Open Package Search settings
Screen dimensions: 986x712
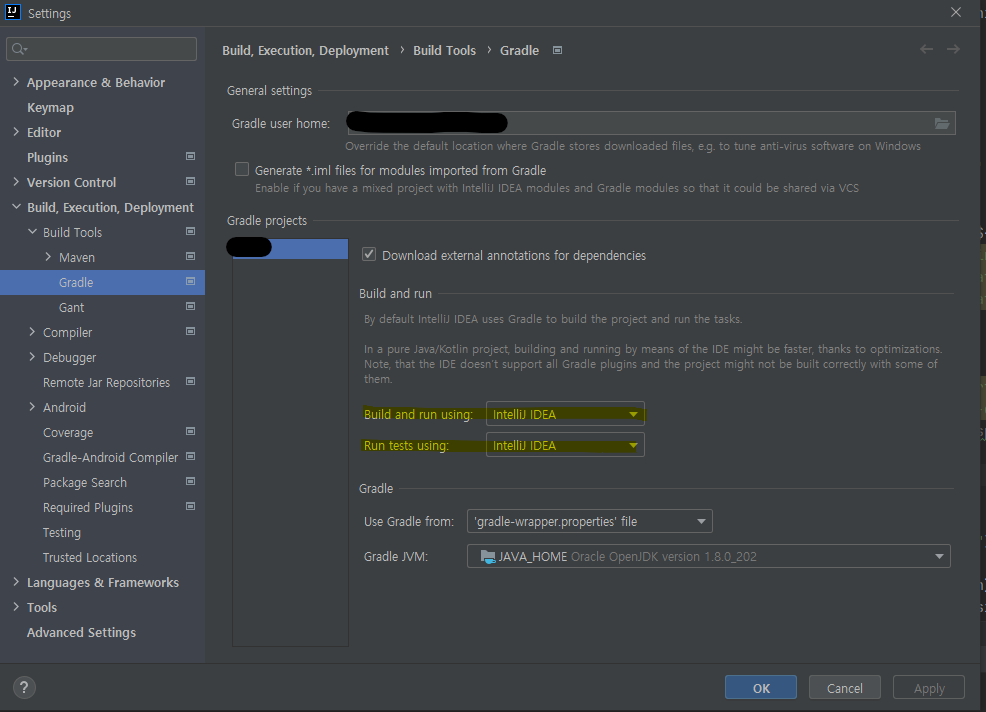click(x=85, y=482)
